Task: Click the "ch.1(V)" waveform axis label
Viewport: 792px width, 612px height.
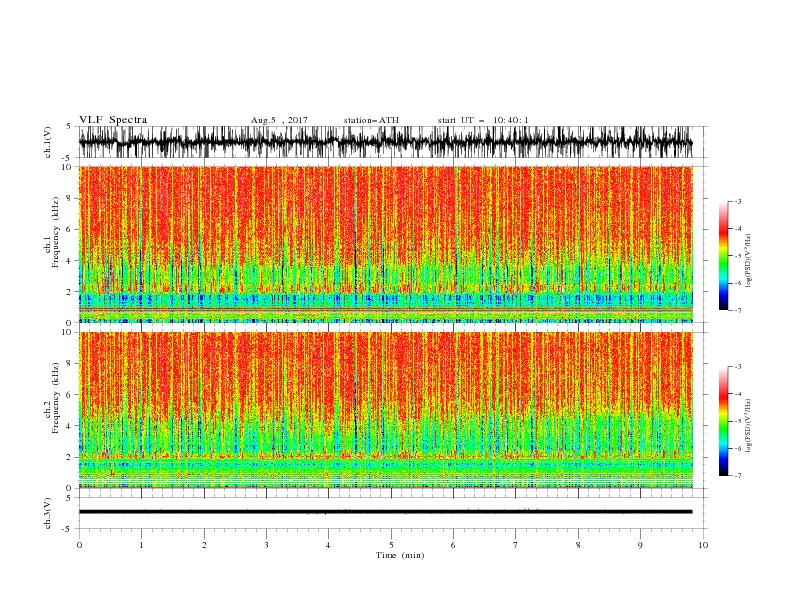Action: (x=48, y=142)
